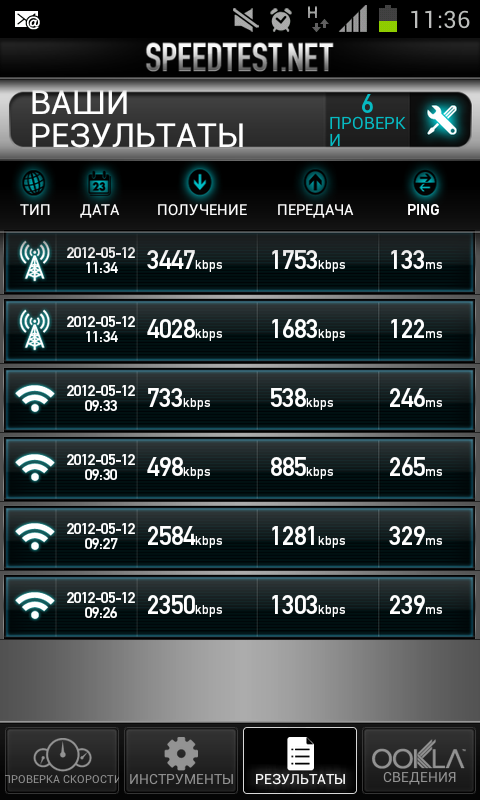Tap the Wi-Fi icon of the 09:26 result
Viewport: 480px width, 800px height.
[x=34, y=605]
